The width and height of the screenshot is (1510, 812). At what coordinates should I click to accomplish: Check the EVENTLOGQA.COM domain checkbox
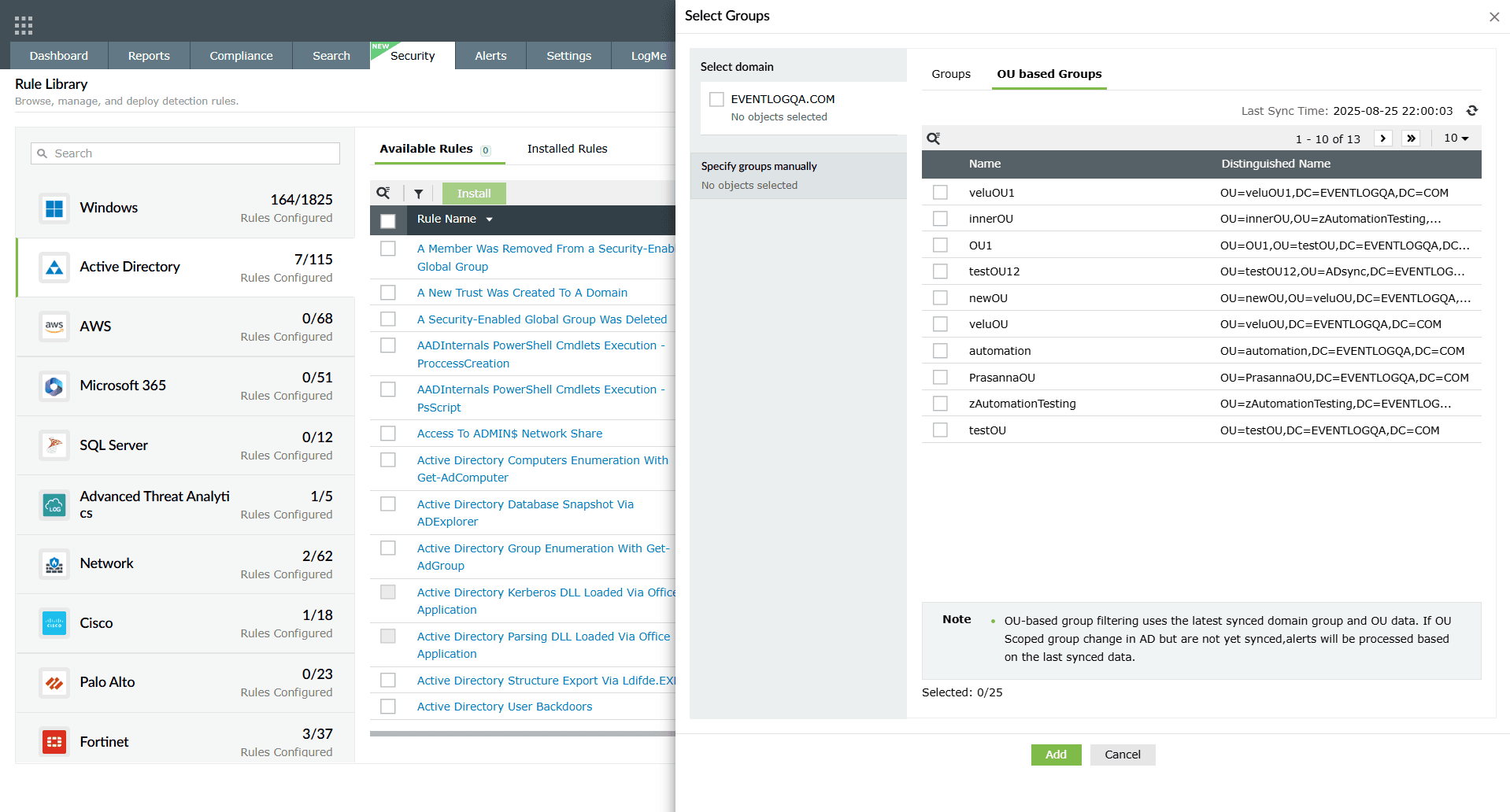(x=716, y=99)
